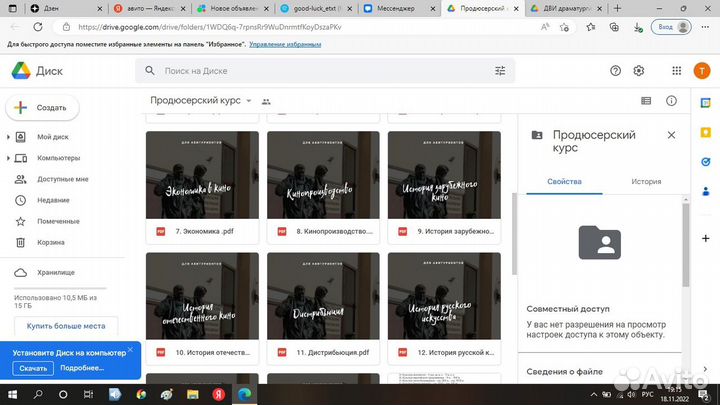This screenshot has width=720, height=405.
Task: Open Недавние section
Action: 53,200
